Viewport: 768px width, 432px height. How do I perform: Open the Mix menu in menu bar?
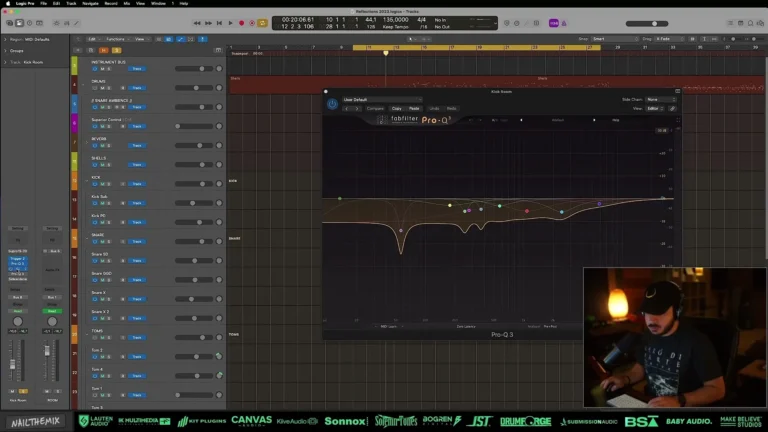click(127, 3)
